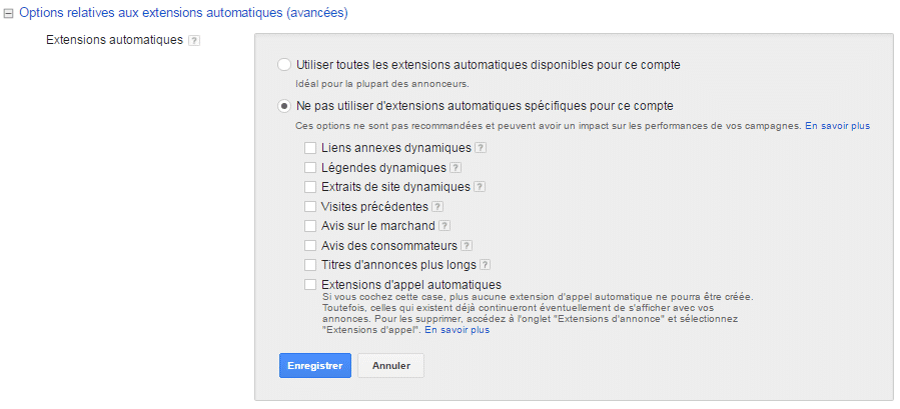Open En savoir plus link about campaign performance
The height and width of the screenshot is (409, 900).
point(837,126)
